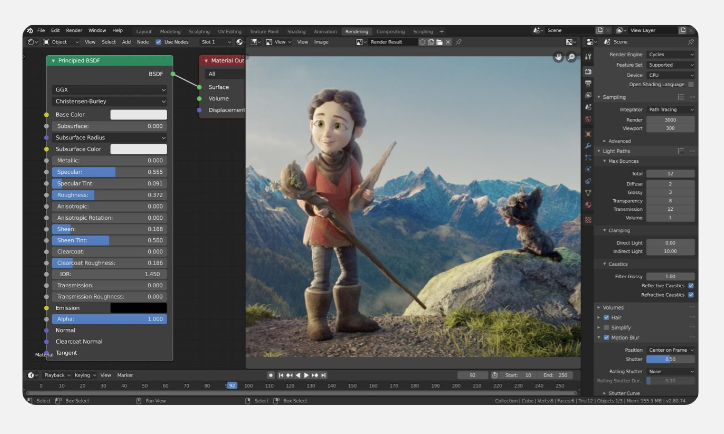Open the Feature Set dropdown
The image size is (724, 434).
tap(670, 65)
